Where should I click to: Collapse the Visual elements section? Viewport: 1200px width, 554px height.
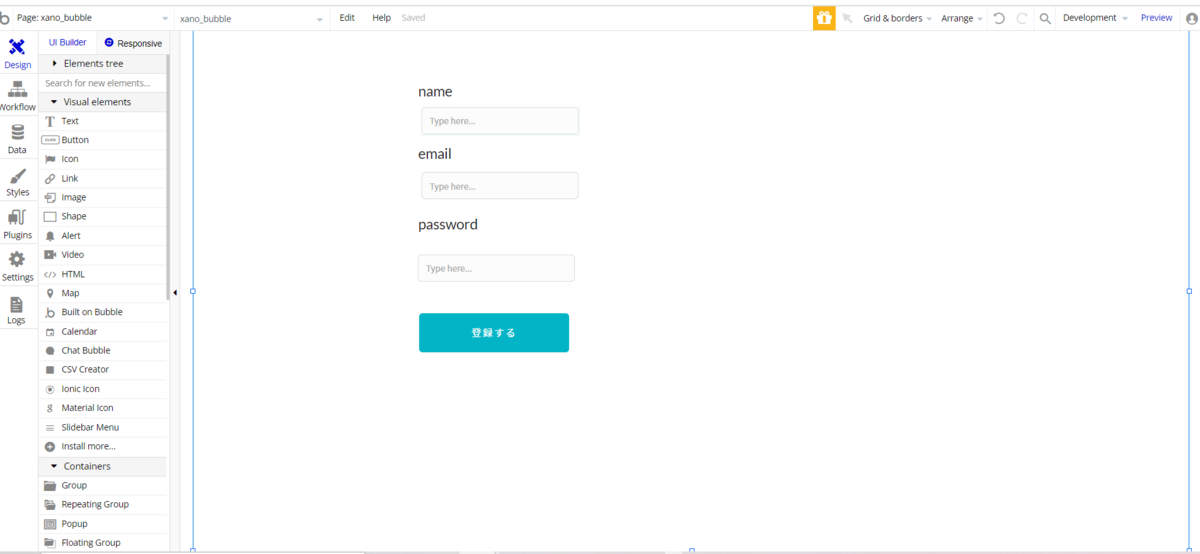click(x=103, y=102)
